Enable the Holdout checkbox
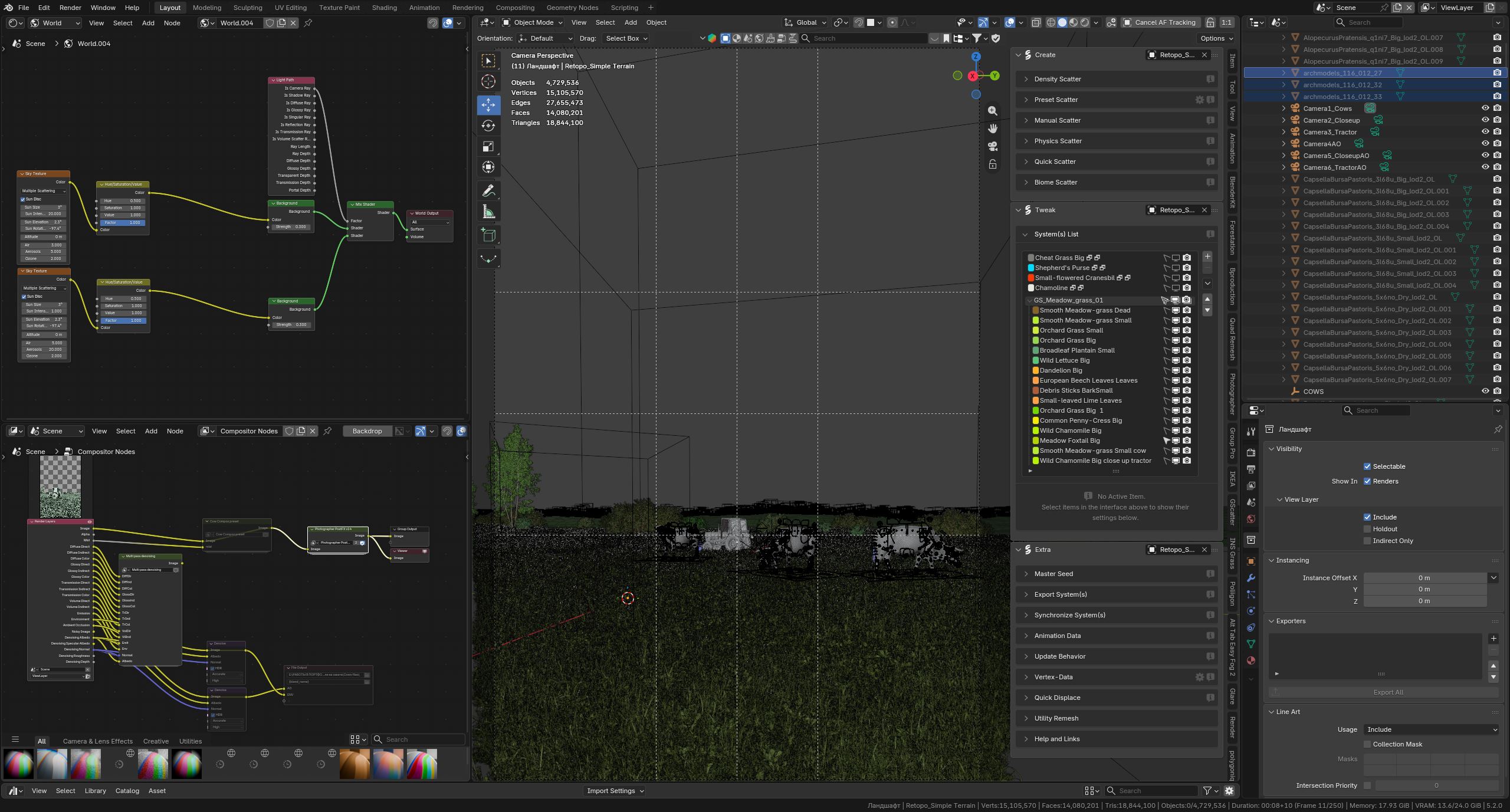Image resolution: width=1510 pixels, height=812 pixels. click(x=1367, y=529)
